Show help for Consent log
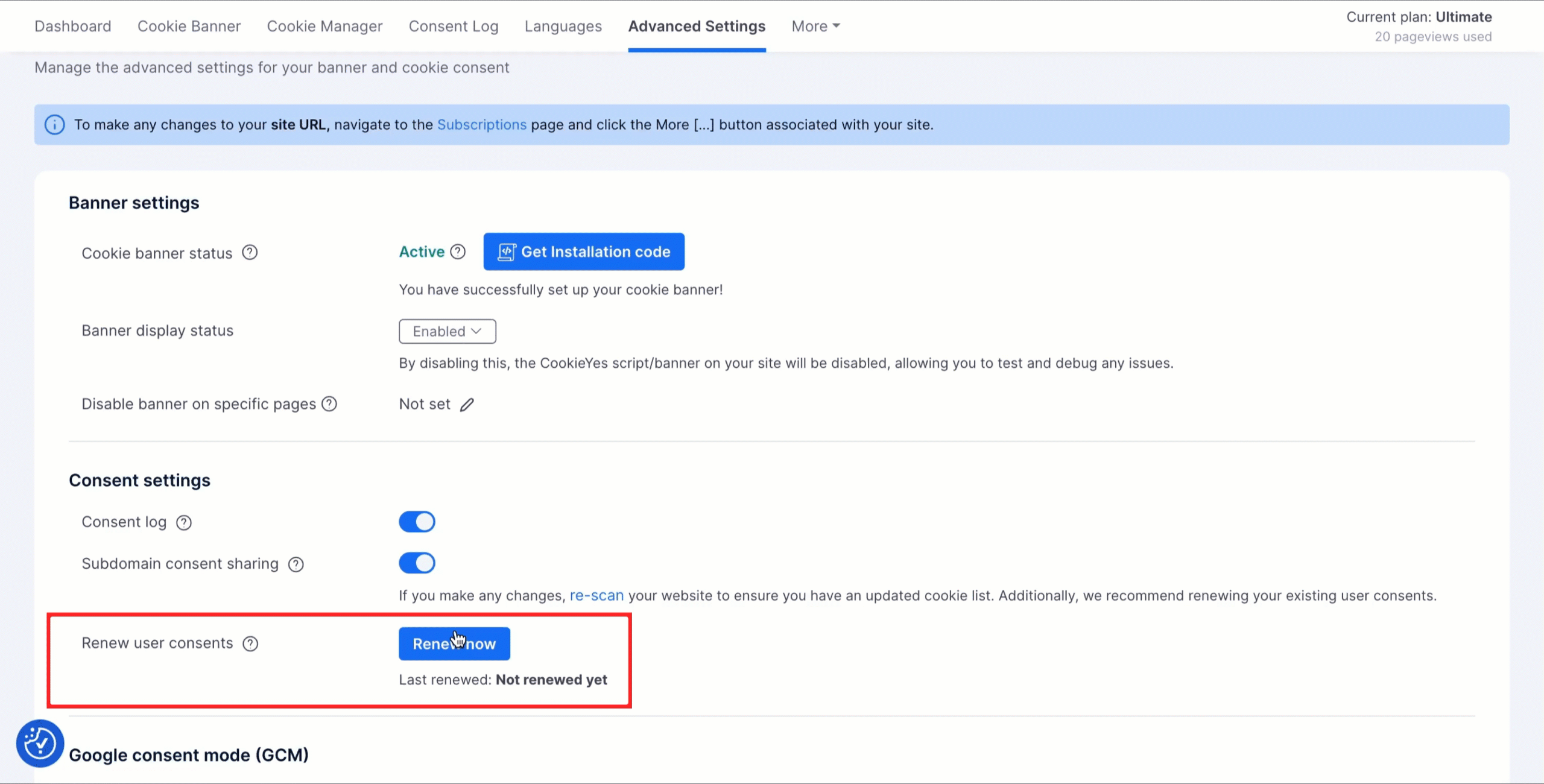Screen dimensions: 1544x784 click(x=184, y=523)
